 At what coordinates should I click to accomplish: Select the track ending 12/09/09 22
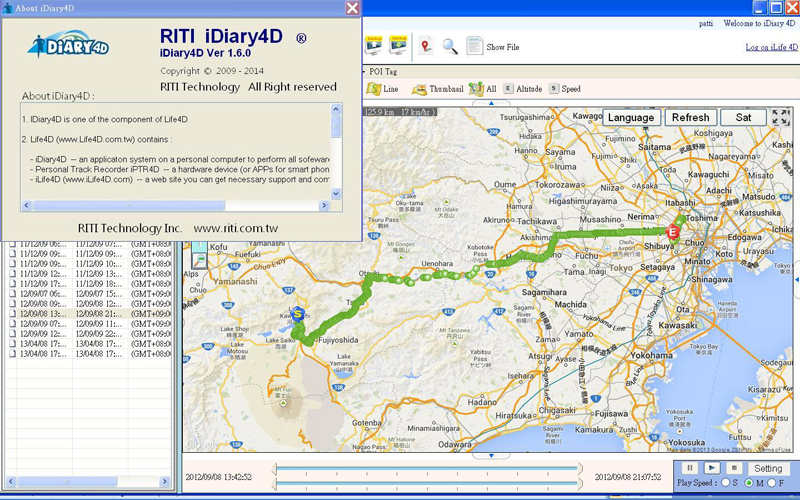tap(99, 334)
